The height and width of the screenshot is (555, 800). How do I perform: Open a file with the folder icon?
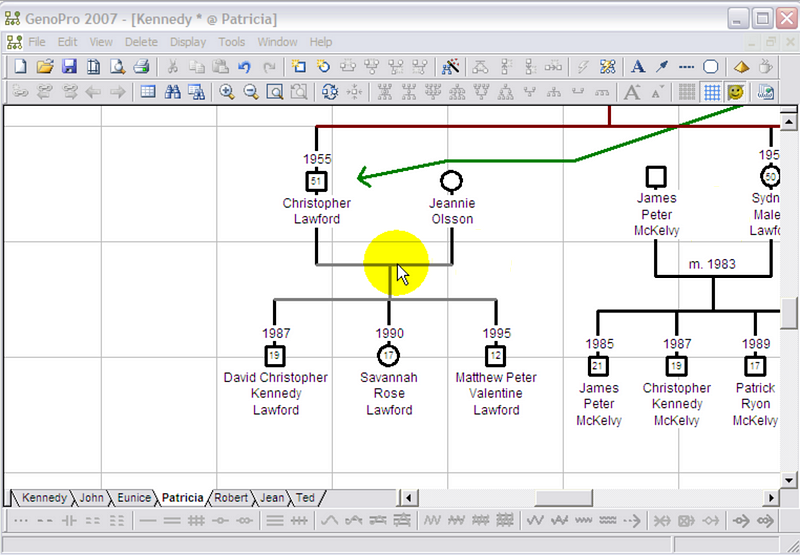click(x=44, y=67)
